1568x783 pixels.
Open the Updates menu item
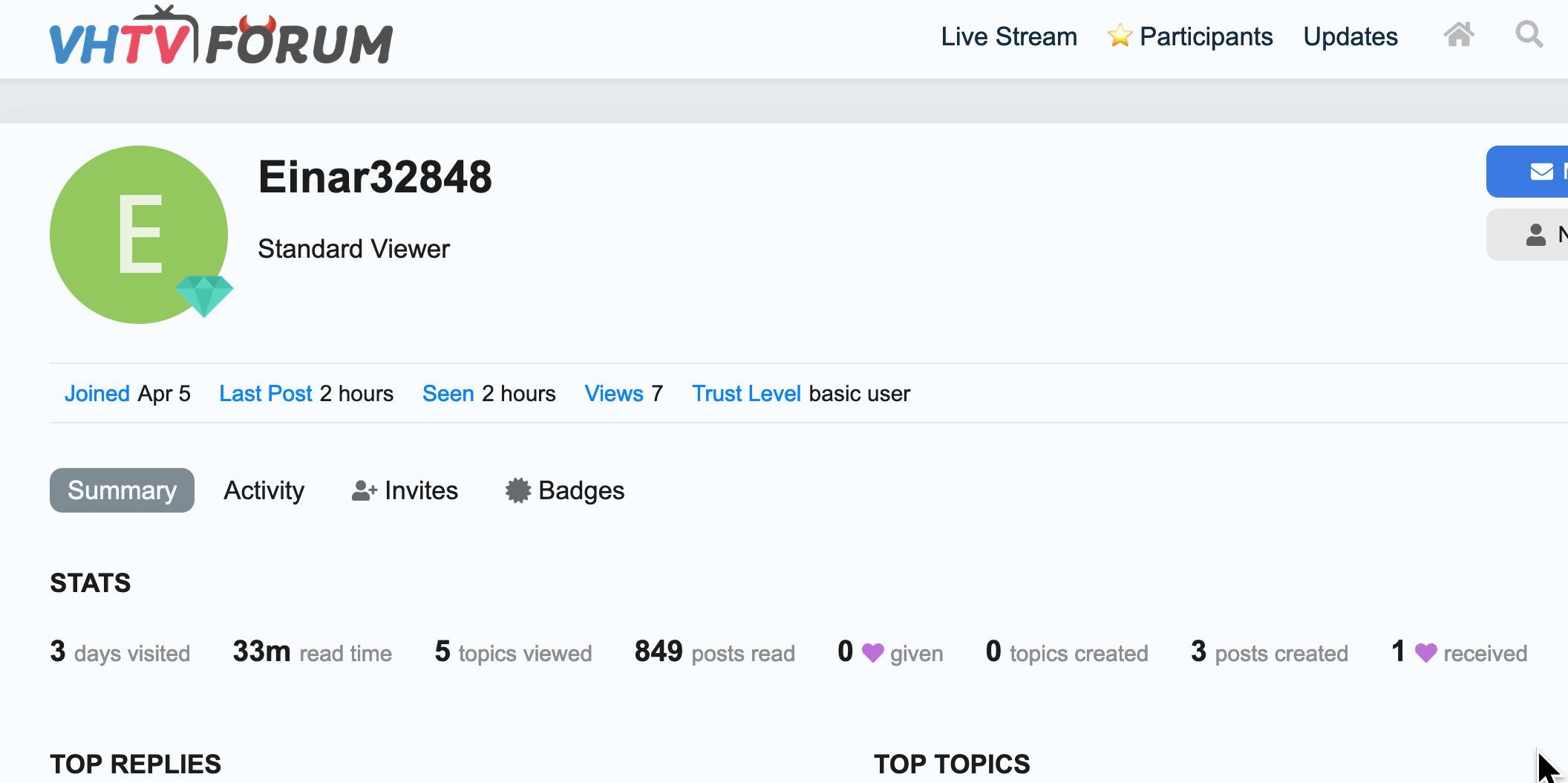coord(1350,36)
